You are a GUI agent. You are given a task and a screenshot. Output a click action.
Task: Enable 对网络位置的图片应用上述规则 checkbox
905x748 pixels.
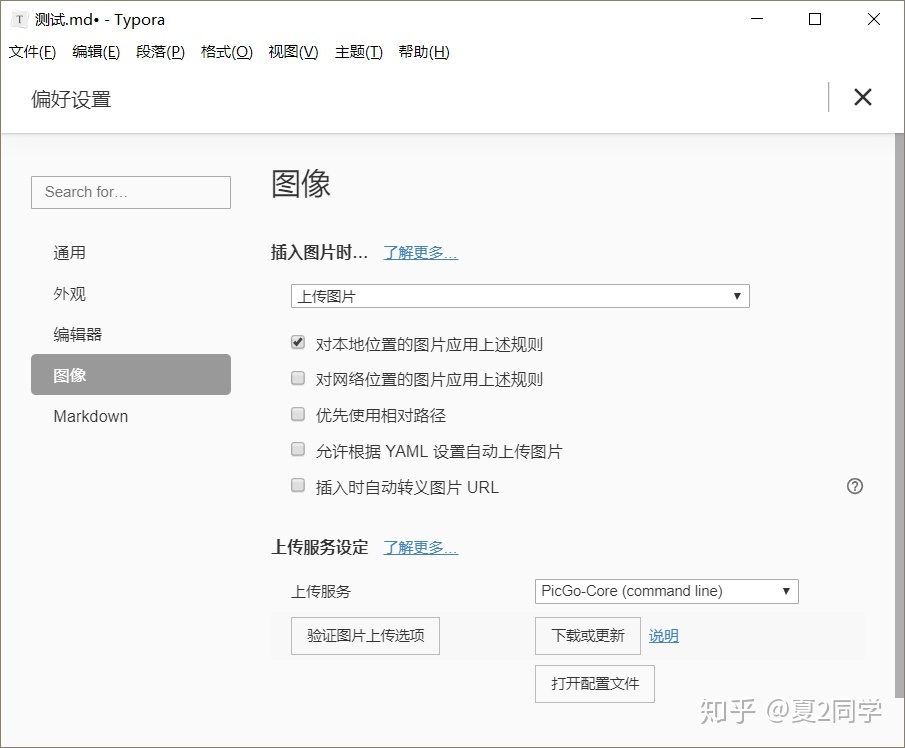tap(298, 379)
